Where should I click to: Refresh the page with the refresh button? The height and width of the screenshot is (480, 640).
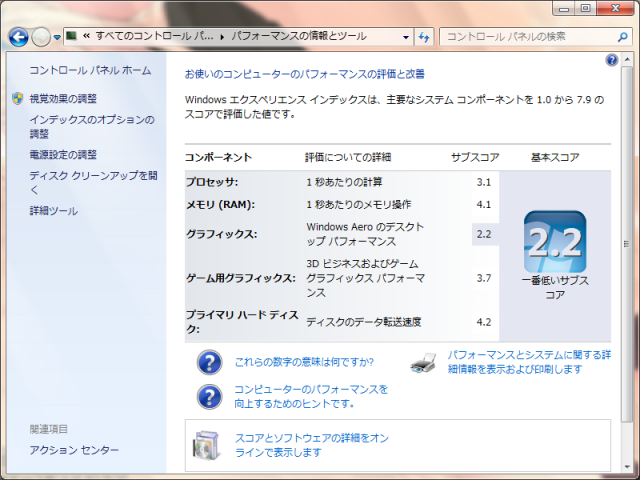coord(424,37)
